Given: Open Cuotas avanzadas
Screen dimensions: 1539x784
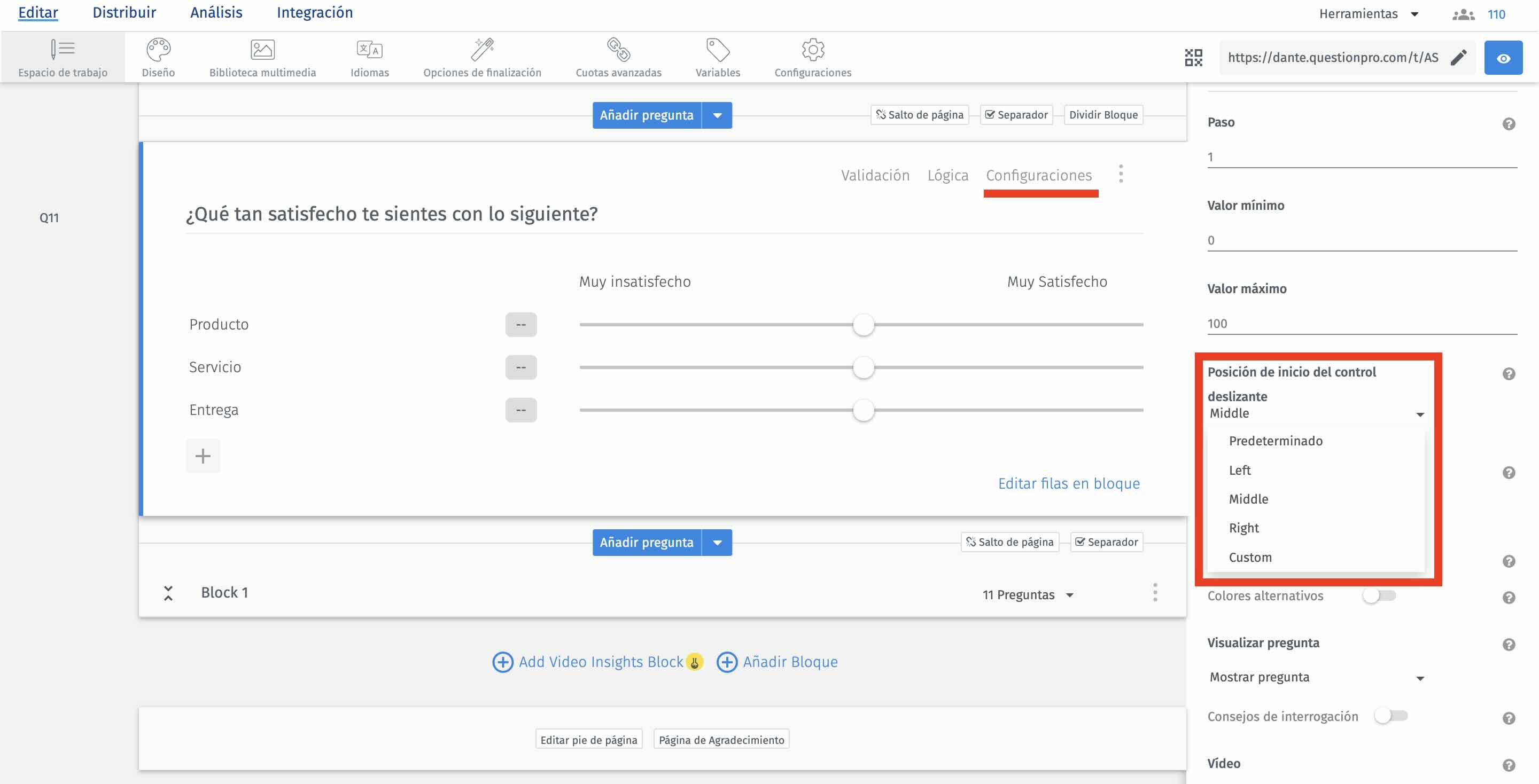Looking at the screenshot, I should [618, 57].
